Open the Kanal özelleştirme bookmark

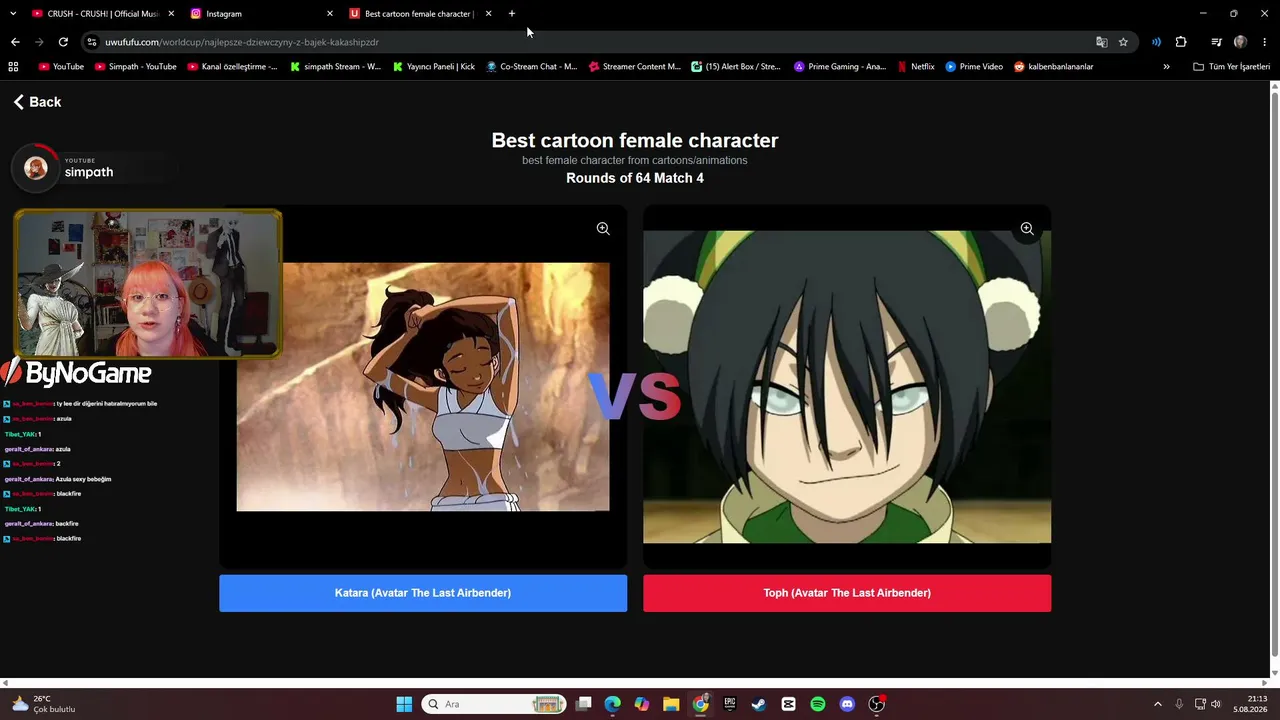pos(233,67)
